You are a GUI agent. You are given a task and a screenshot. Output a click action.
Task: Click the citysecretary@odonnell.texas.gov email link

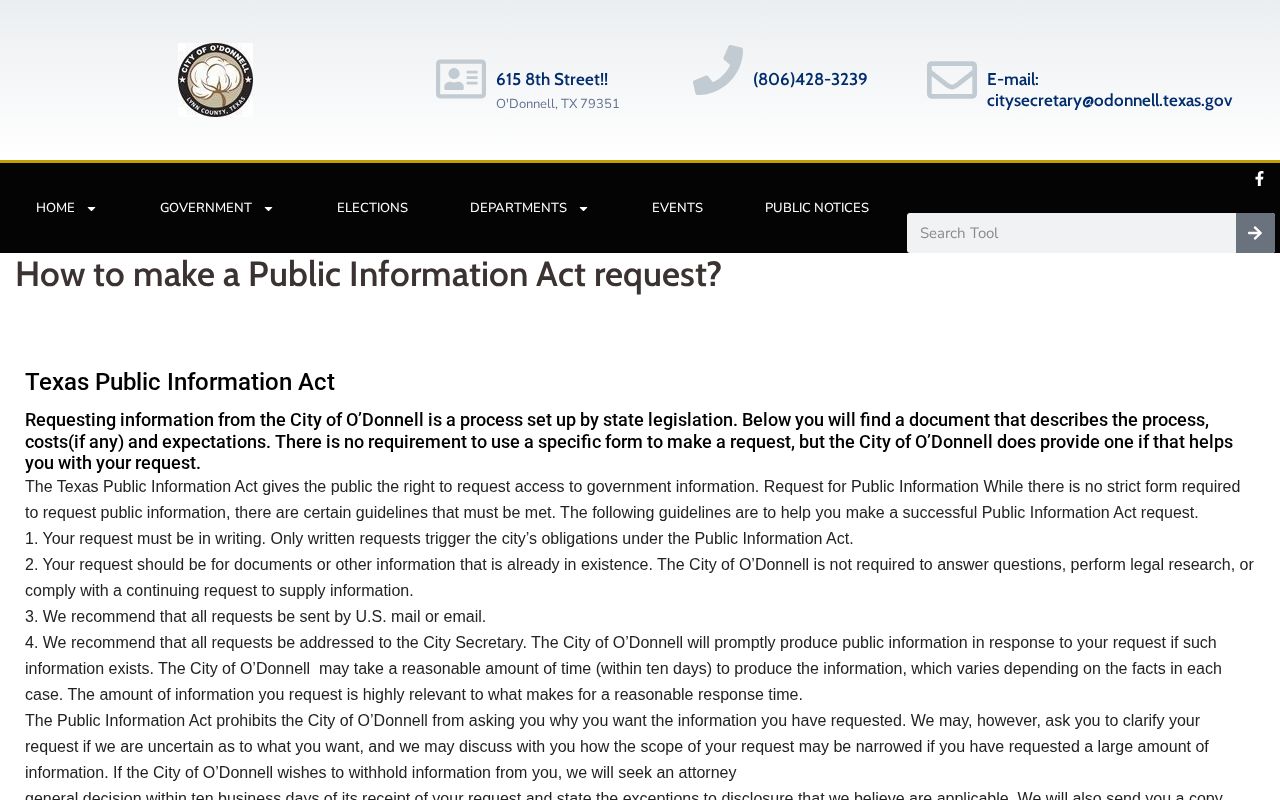[x=1109, y=100]
